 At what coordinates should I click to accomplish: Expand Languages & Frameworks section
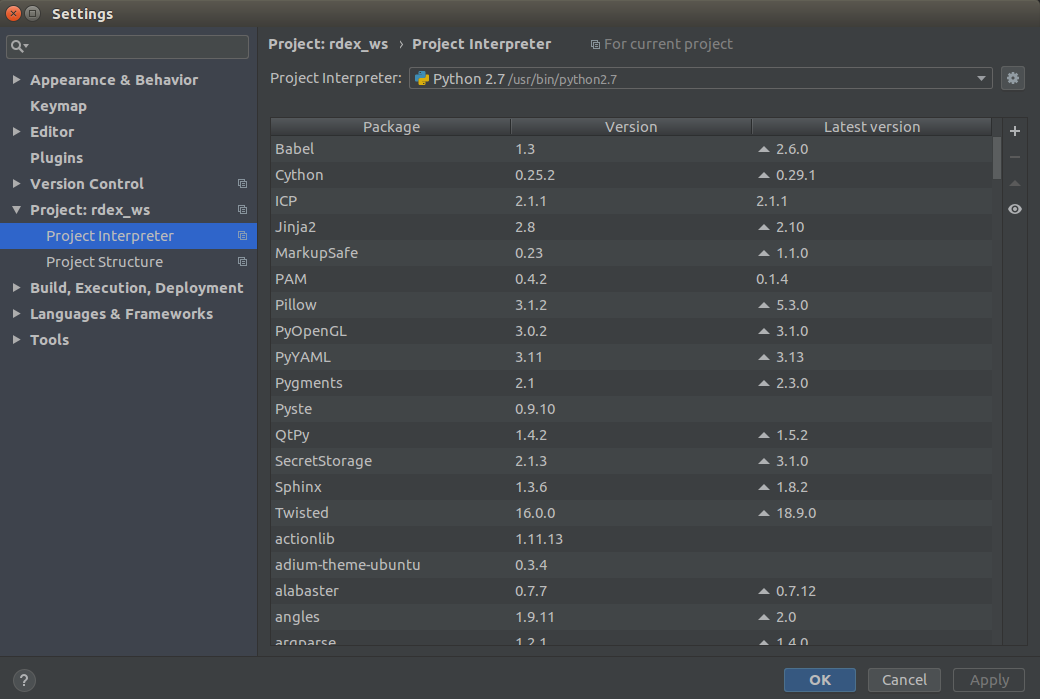[17, 313]
